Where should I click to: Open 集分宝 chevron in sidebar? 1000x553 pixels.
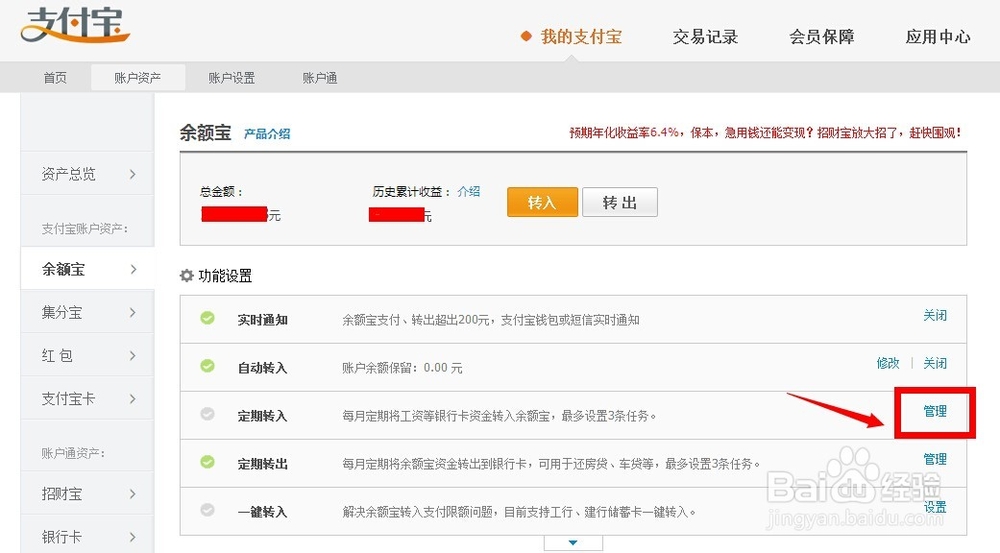point(133,312)
